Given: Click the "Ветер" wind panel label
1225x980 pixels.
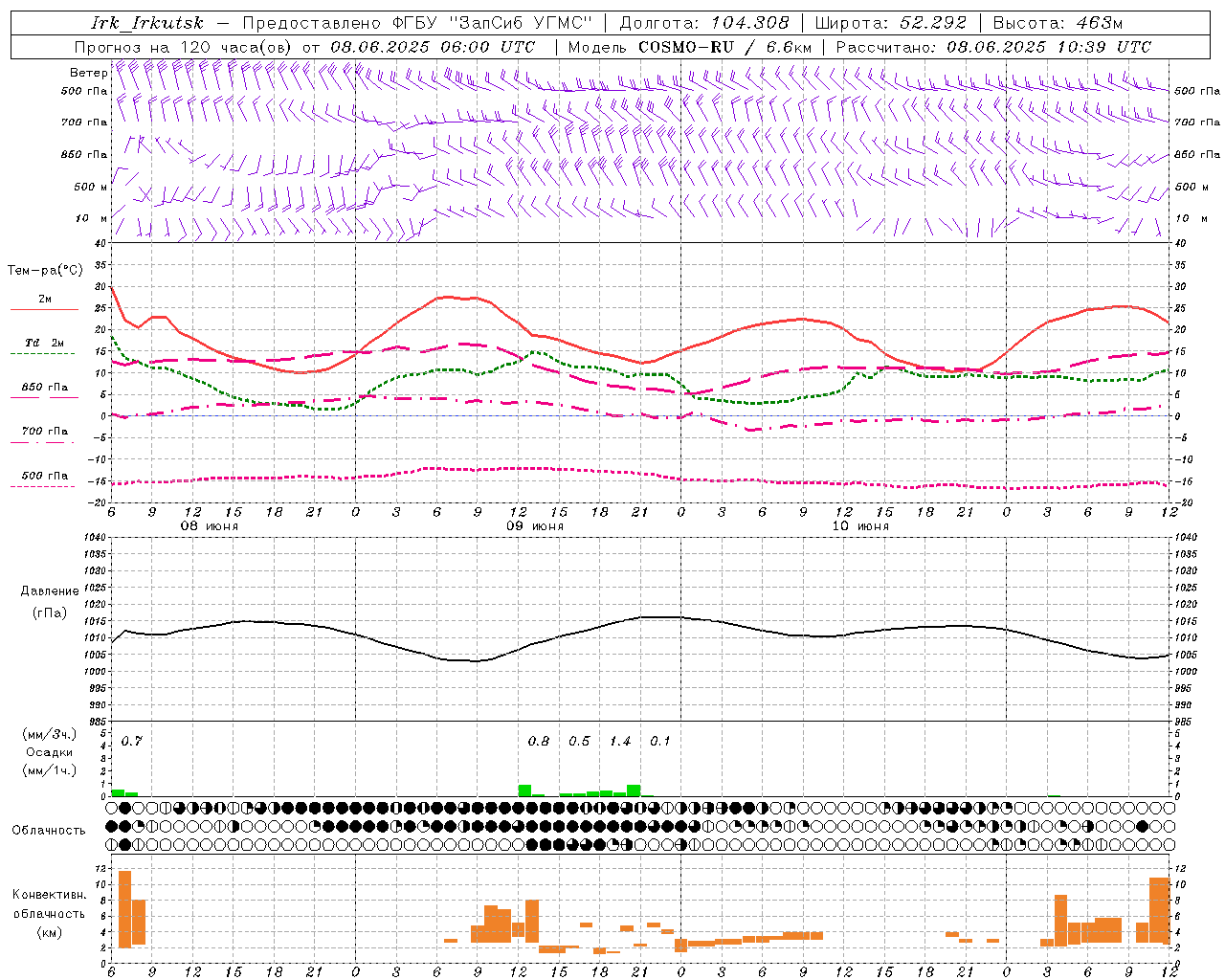Looking at the screenshot, I should click(x=88, y=73).
